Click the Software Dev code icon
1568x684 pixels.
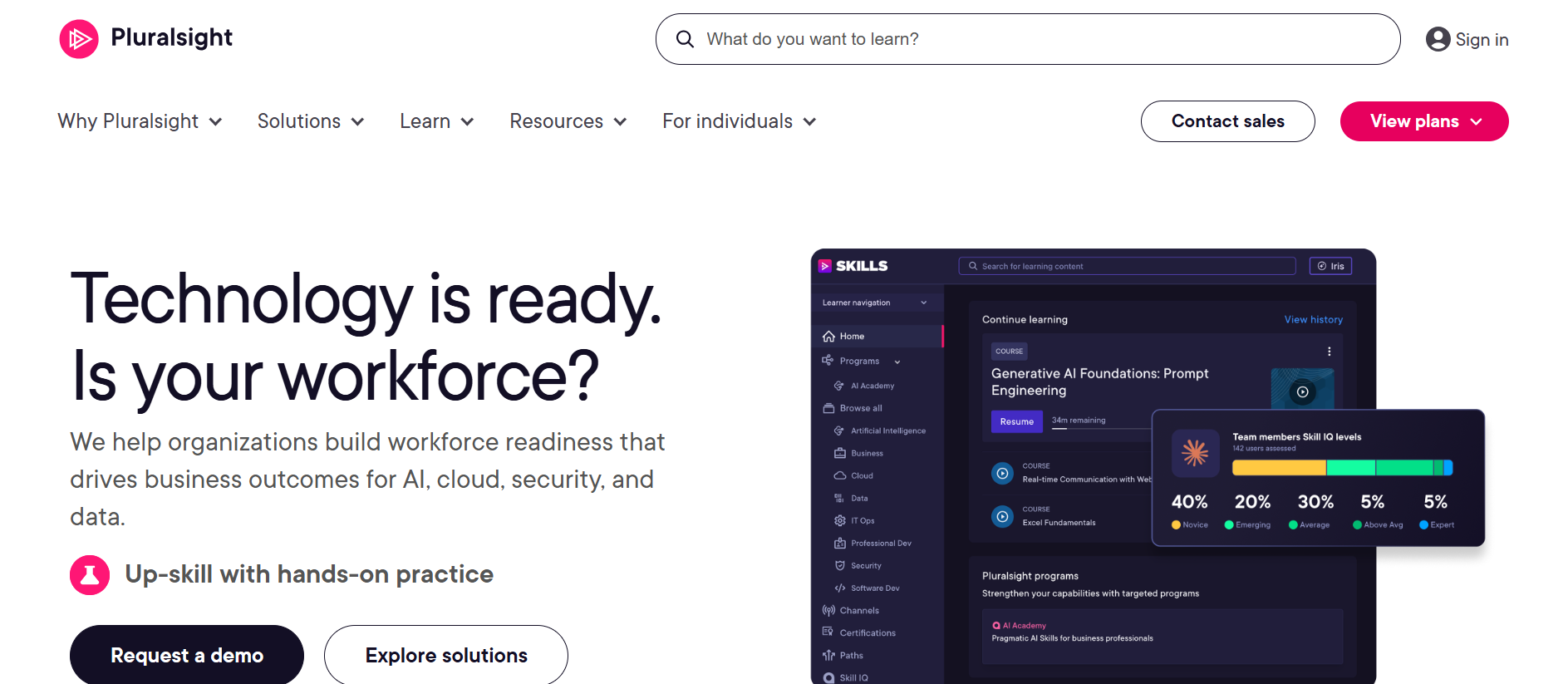pyautogui.click(x=840, y=588)
